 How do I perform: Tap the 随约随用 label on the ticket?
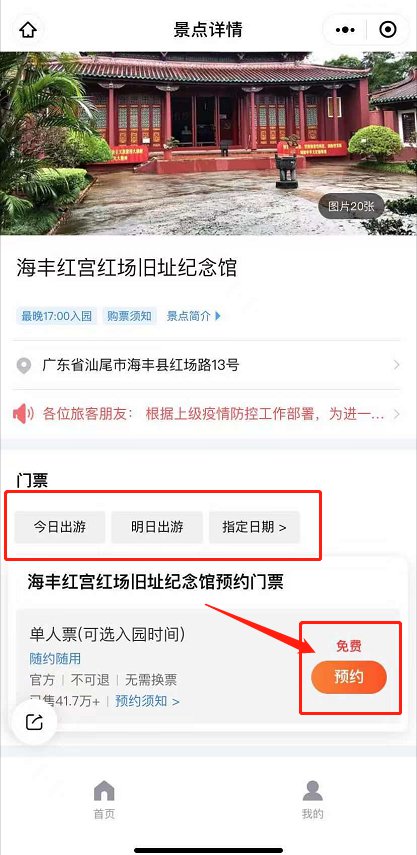click(x=55, y=659)
